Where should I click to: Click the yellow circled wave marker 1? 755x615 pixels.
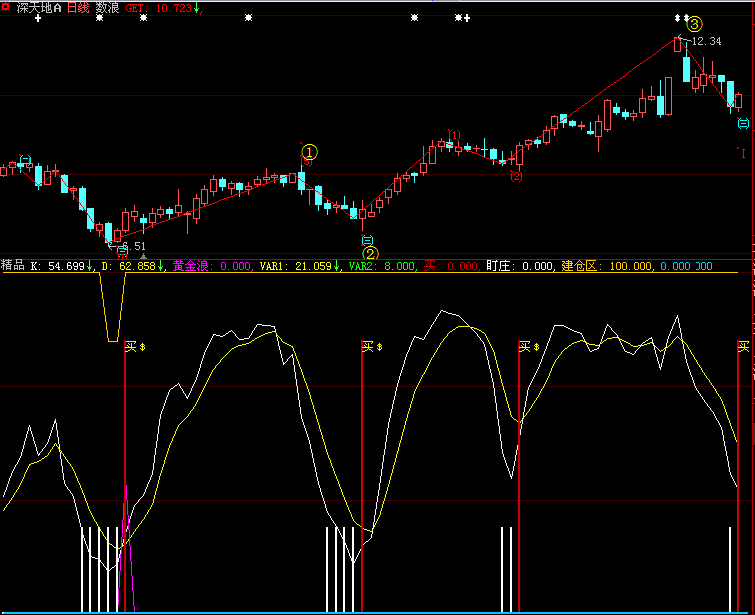[x=309, y=153]
